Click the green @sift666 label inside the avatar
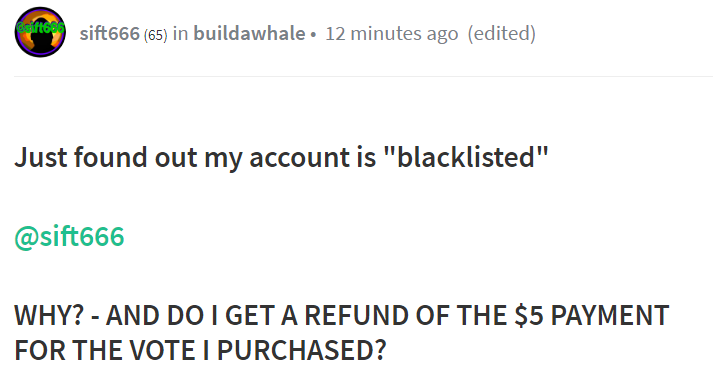This screenshot has height=379, width=713. (x=40, y=27)
